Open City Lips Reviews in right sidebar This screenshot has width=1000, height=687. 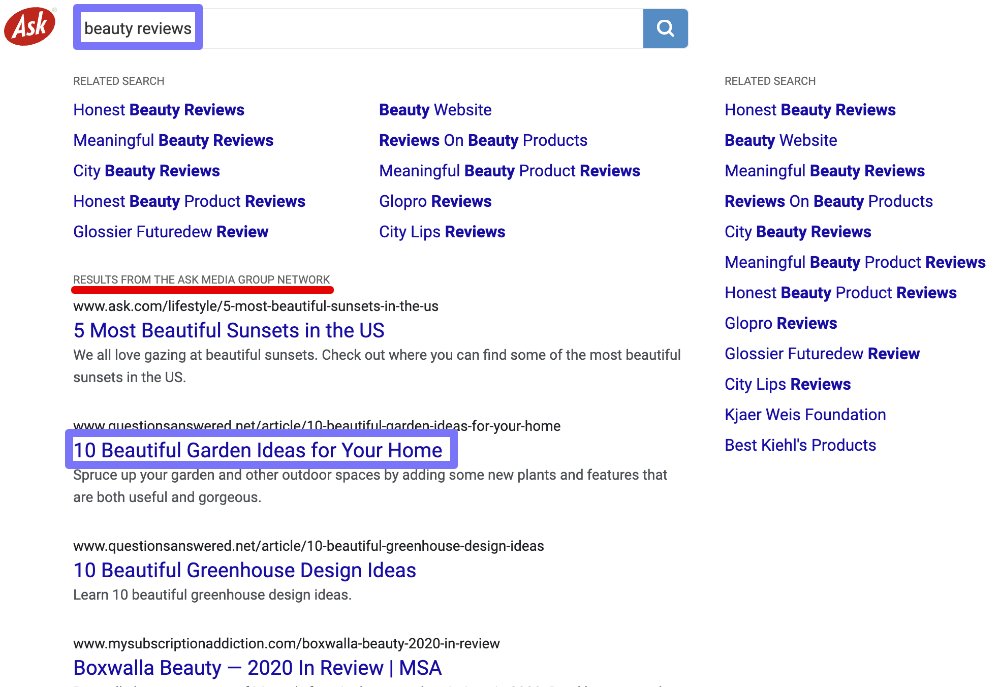[x=788, y=384]
